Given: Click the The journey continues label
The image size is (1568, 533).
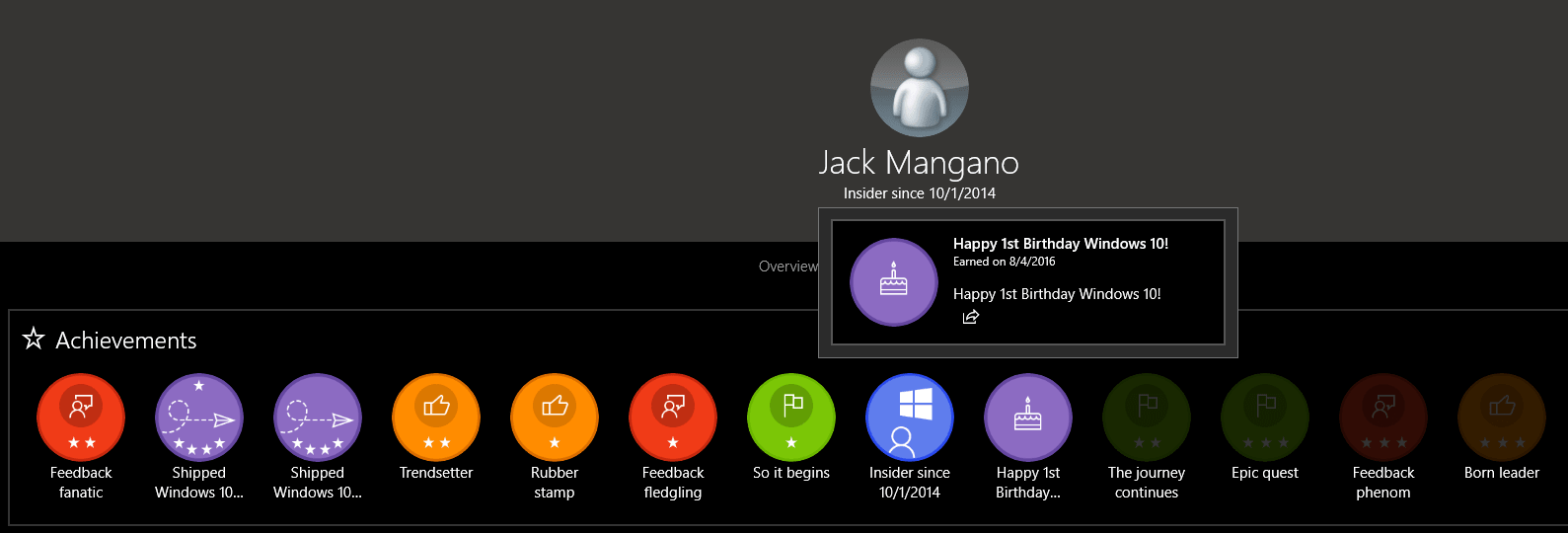Looking at the screenshot, I should click(x=1147, y=483).
